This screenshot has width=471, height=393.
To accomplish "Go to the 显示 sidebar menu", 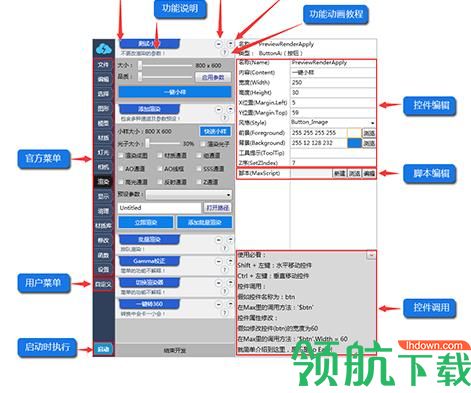I will (x=103, y=196).
